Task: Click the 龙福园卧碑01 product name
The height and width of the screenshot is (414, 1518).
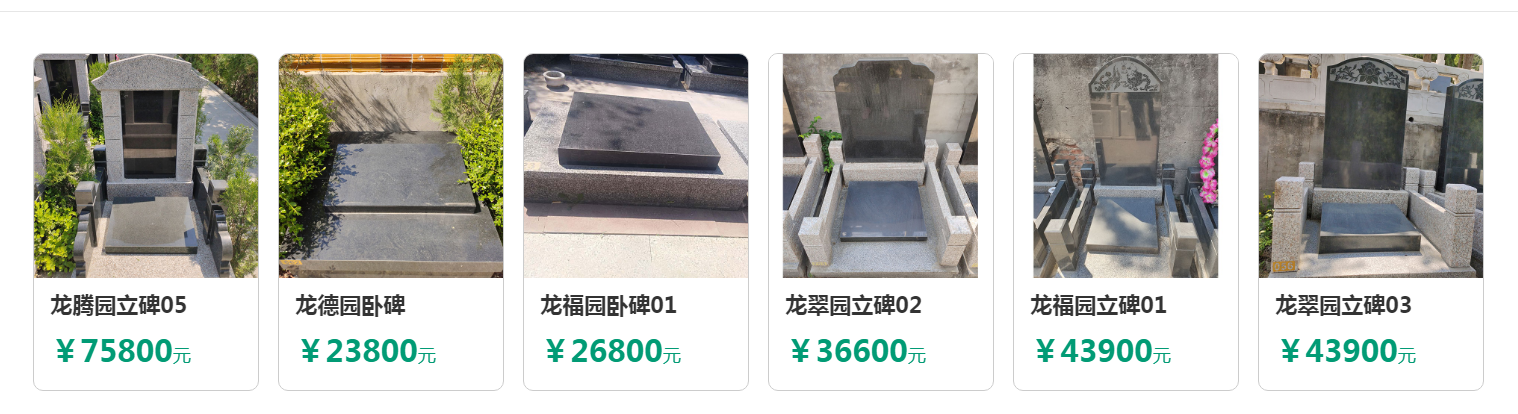Action: 609,305
